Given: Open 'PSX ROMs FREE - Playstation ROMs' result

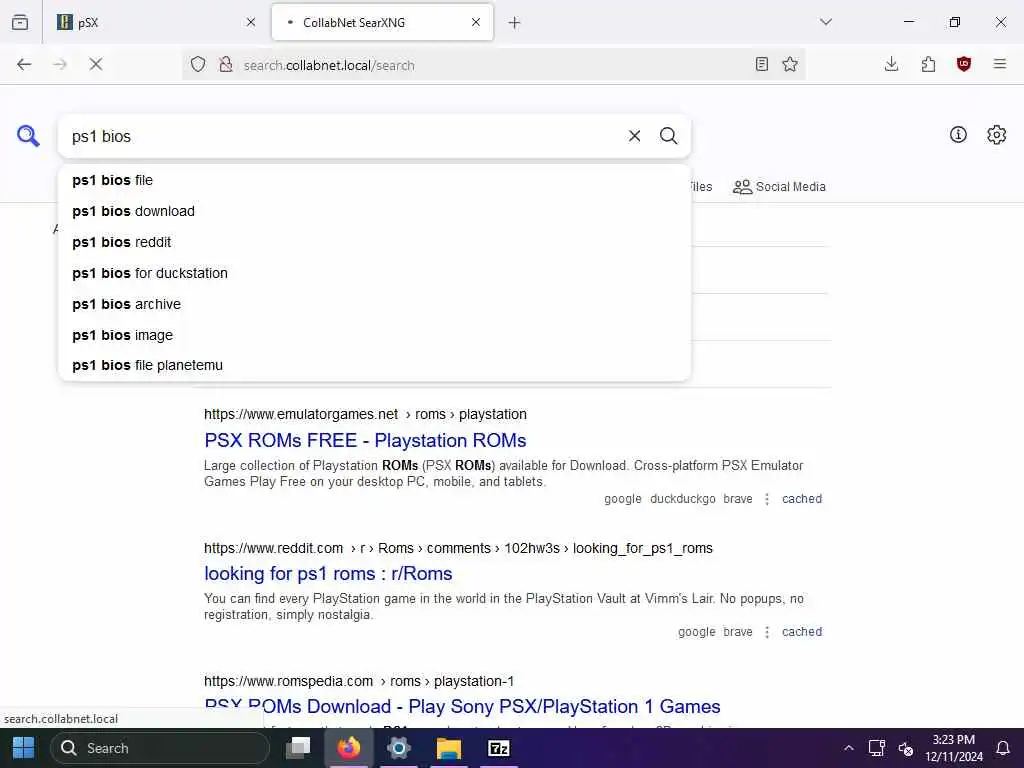Looking at the screenshot, I should [x=365, y=441].
